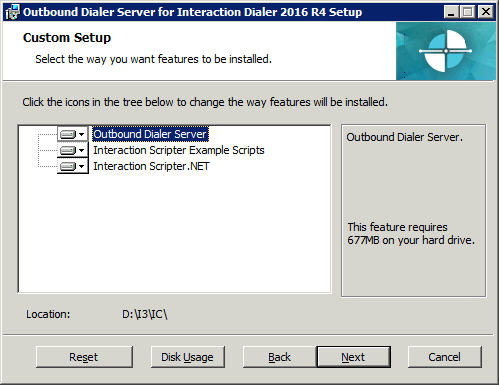Click the D:\I3\IC\ location path
This screenshot has height=385, width=499.
145,314
